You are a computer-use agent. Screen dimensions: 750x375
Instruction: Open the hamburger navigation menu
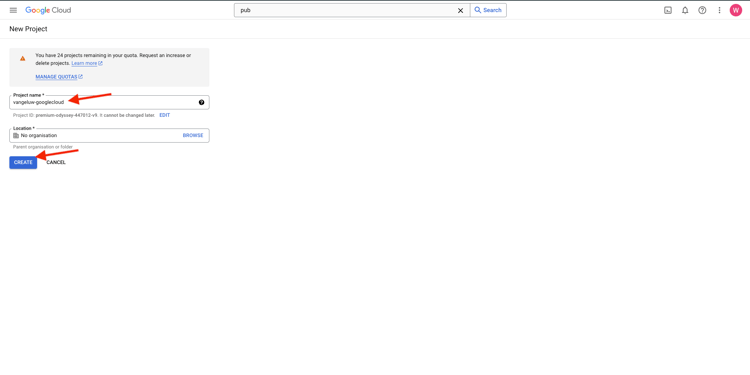pos(13,10)
